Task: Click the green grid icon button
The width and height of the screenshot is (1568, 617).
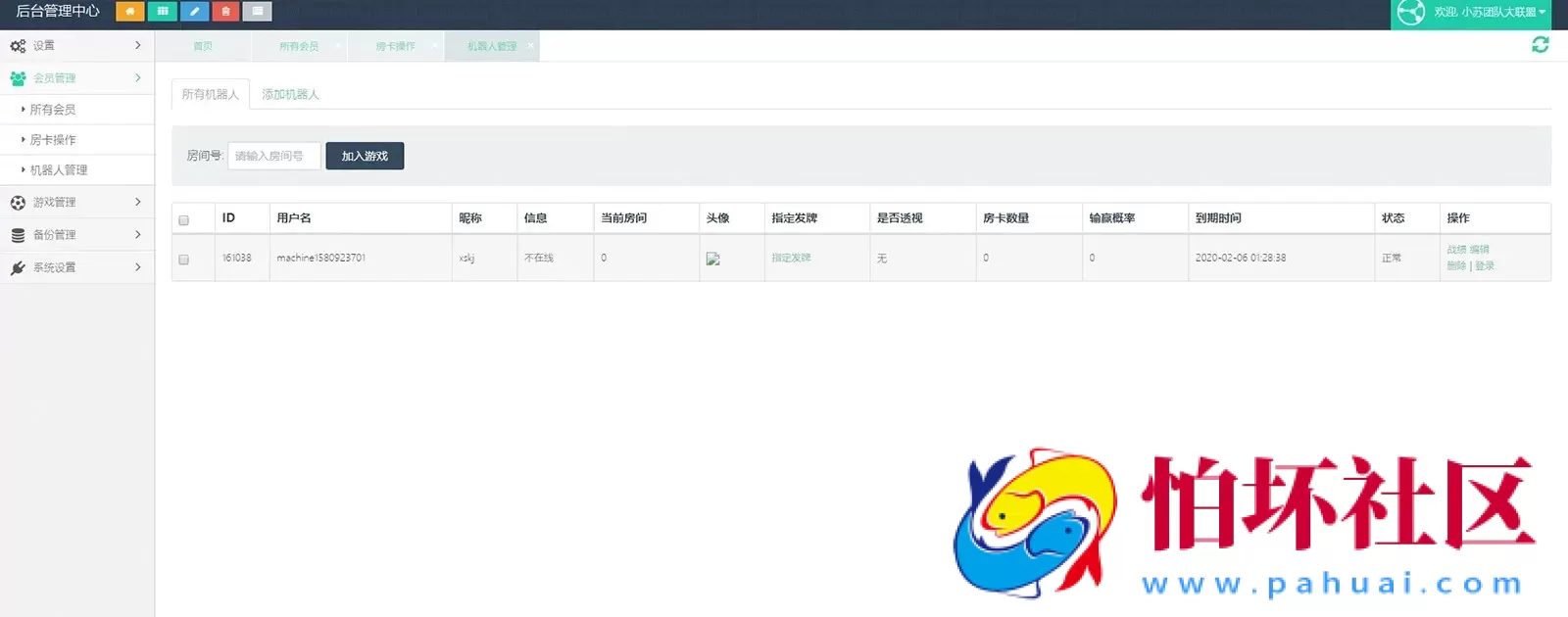Action: (x=163, y=12)
